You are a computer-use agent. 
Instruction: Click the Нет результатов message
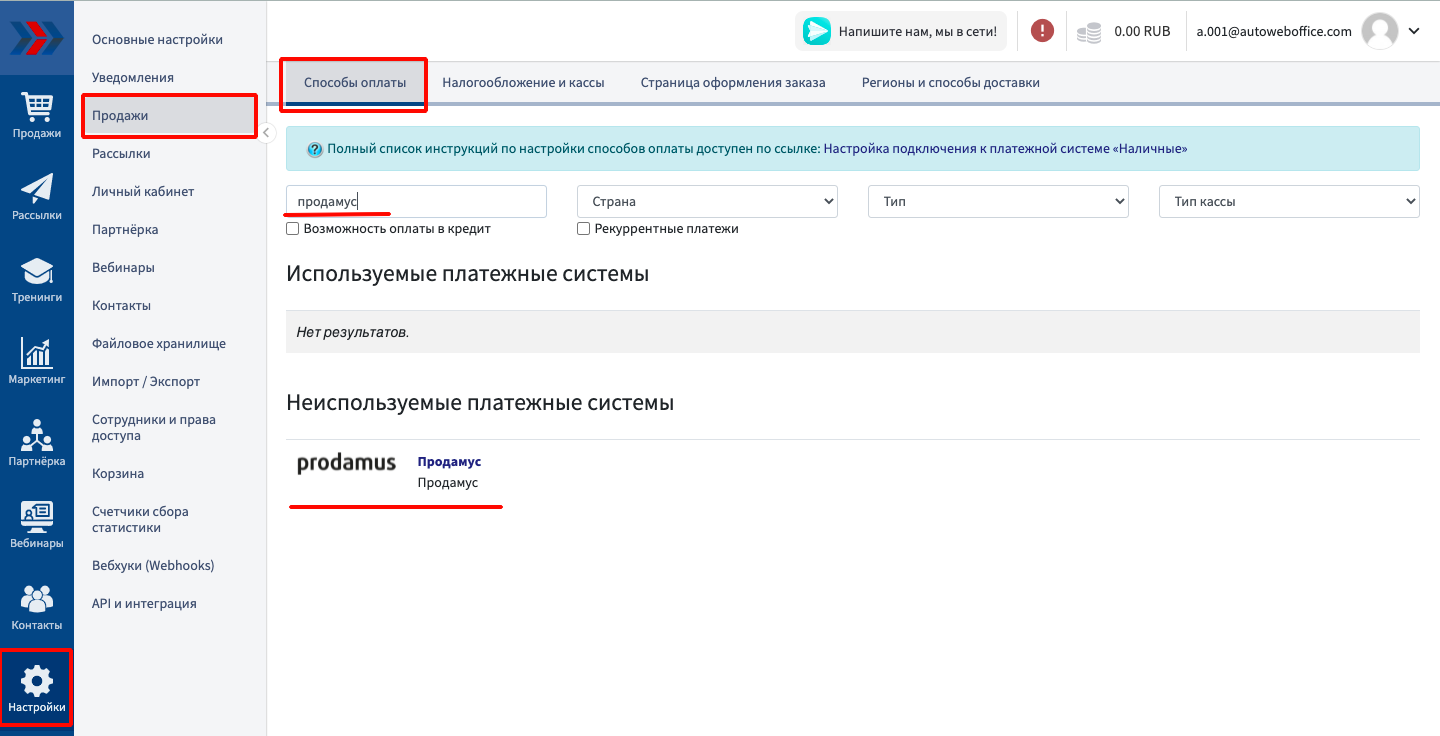[x=353, y=332]
